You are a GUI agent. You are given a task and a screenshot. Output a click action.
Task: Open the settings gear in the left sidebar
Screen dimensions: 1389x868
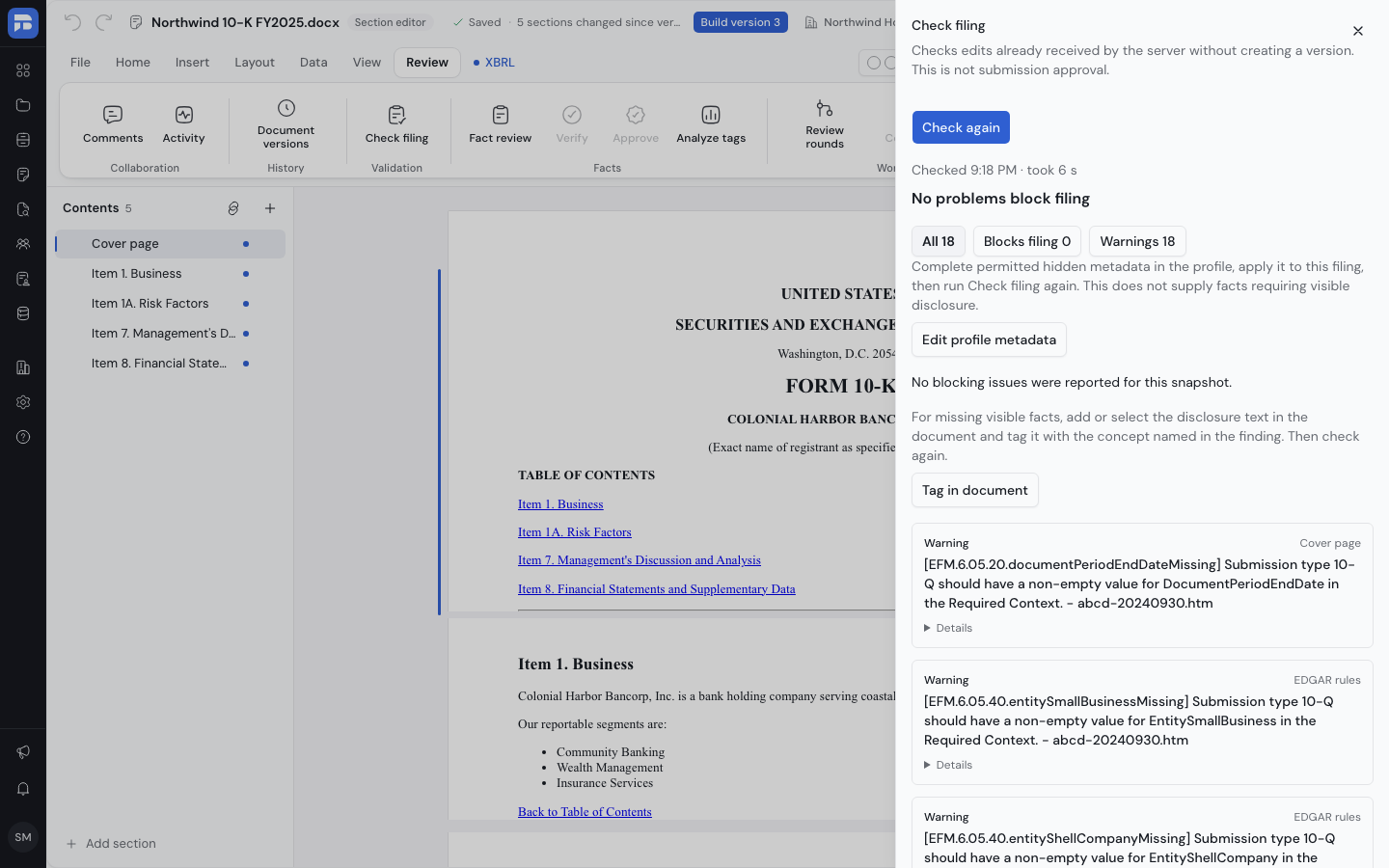tap(23, 402)
